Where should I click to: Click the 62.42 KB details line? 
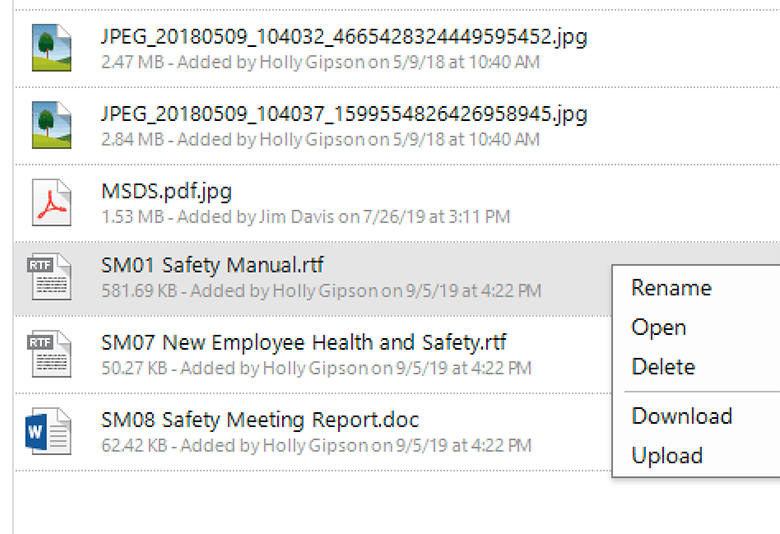coord(316,445)
